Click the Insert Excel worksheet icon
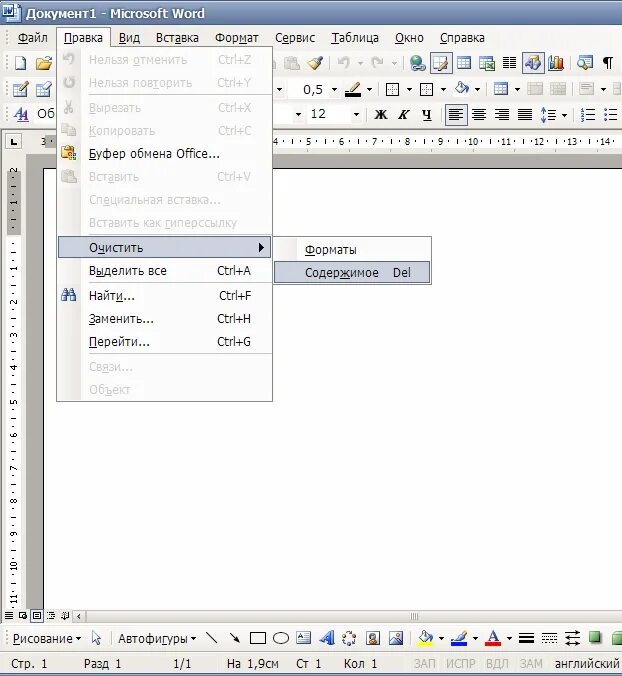The width and height of the screenshot is (622, 676). coord(487,63)
